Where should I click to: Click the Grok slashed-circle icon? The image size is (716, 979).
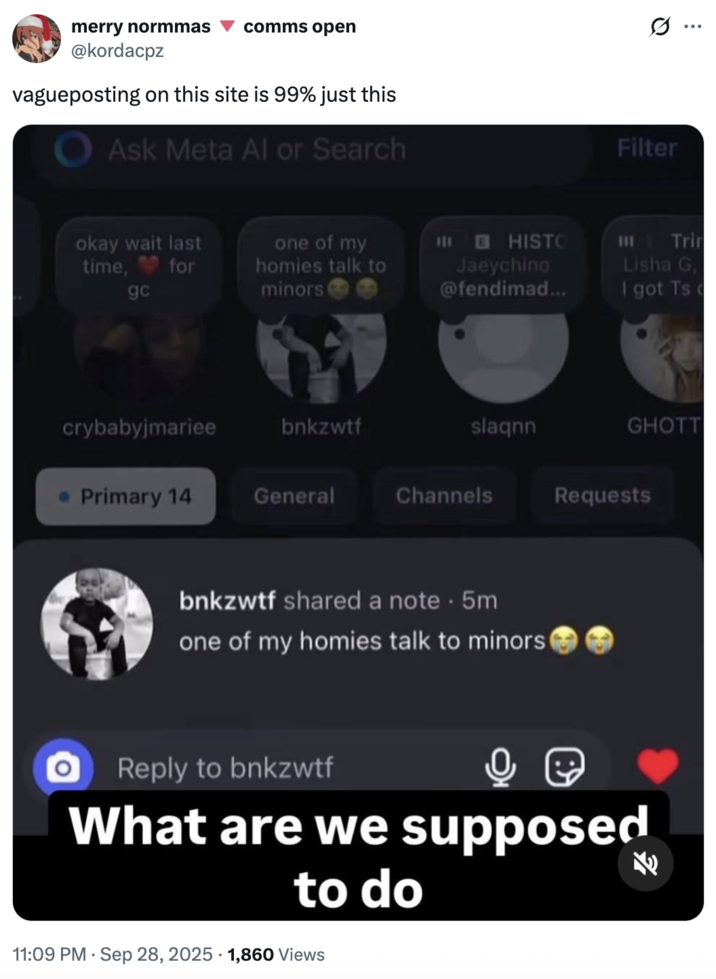(x=660, y=27)
